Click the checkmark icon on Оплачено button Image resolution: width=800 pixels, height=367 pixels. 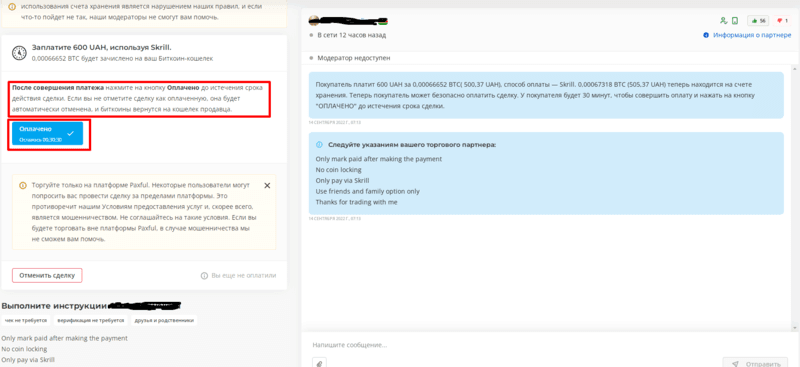(x=70, y=134)
